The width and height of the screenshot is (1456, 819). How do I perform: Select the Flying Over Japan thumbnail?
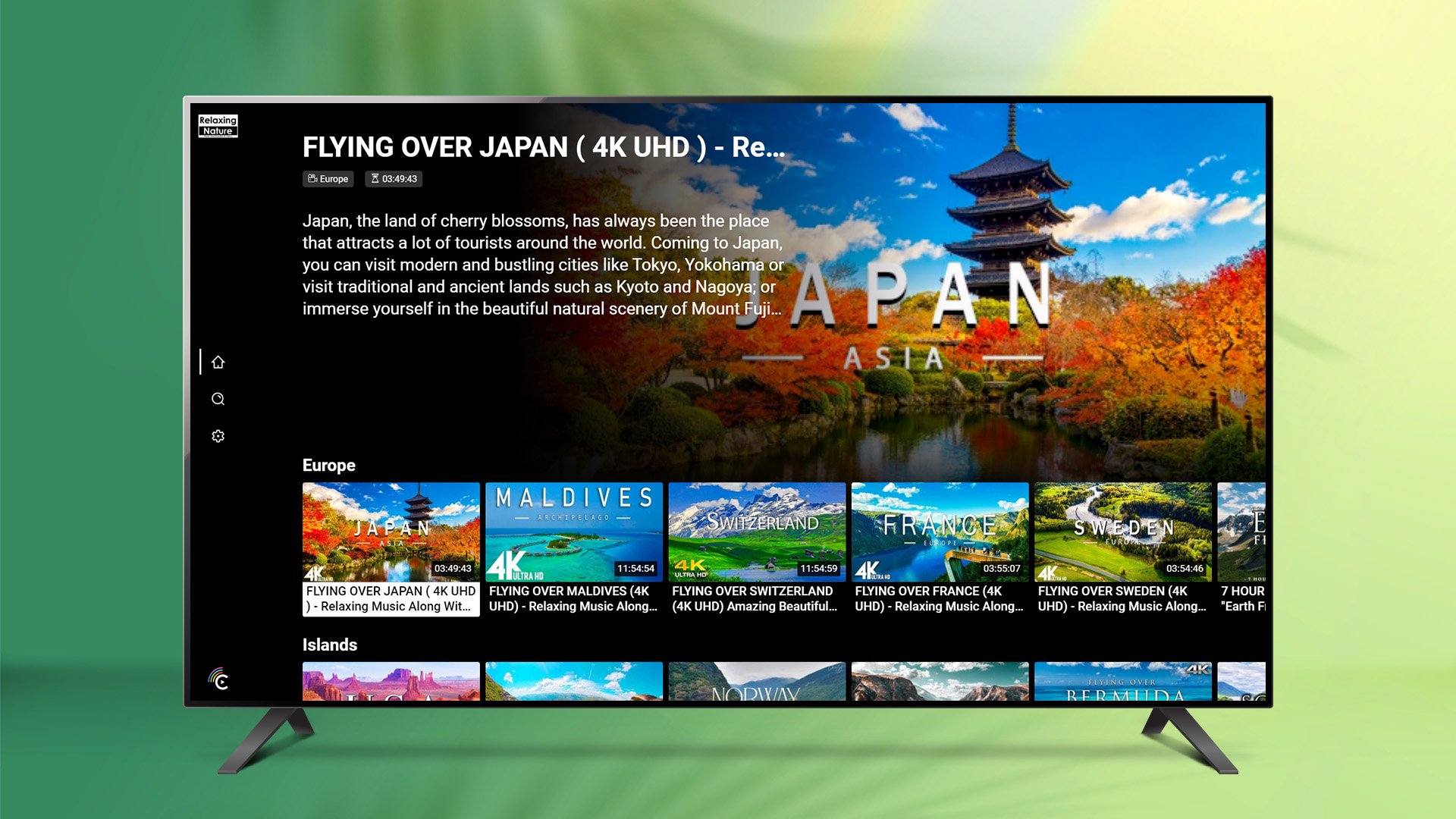391,532
